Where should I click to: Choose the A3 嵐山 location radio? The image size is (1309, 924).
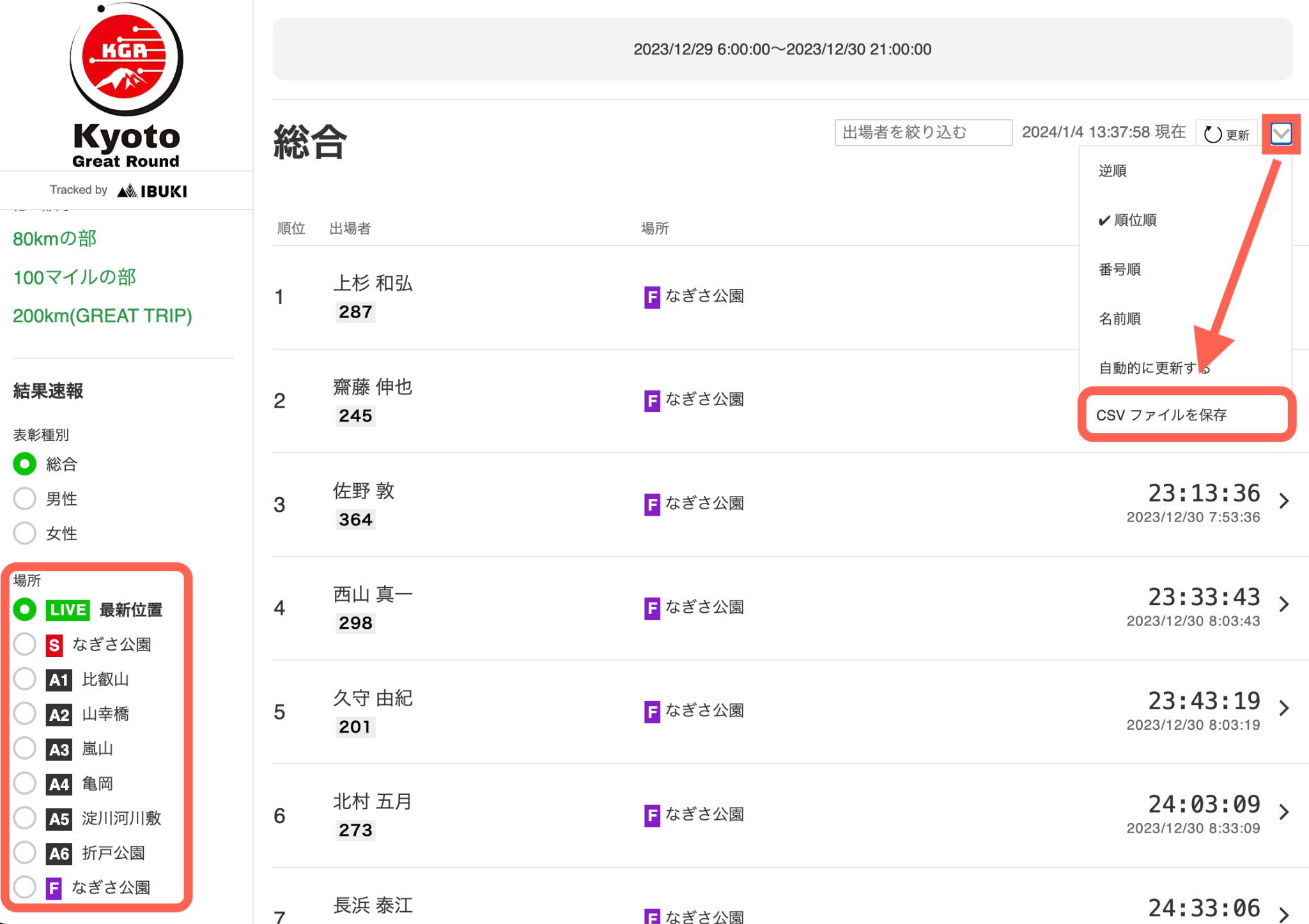coord(24,748)
